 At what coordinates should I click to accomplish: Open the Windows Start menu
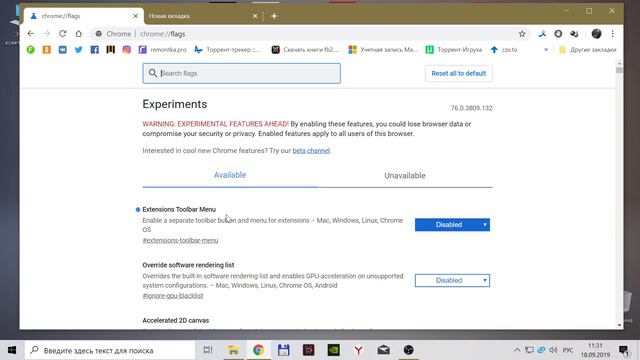click(12, 350)
